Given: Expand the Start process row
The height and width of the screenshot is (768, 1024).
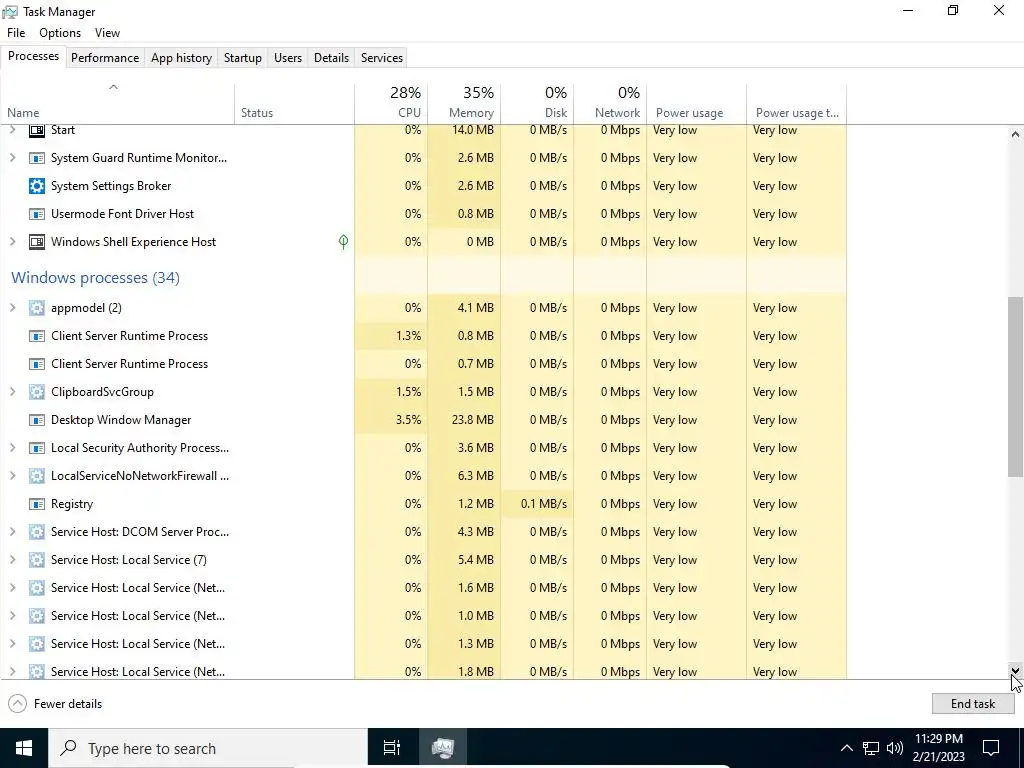Looking at the screenshot, I should [12, 130].
